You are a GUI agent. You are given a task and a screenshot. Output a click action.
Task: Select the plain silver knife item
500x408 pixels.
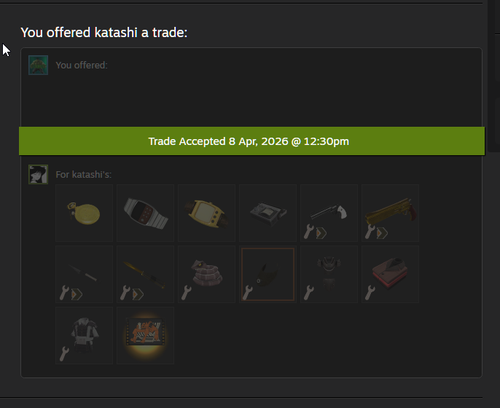(x=84, y=274)
